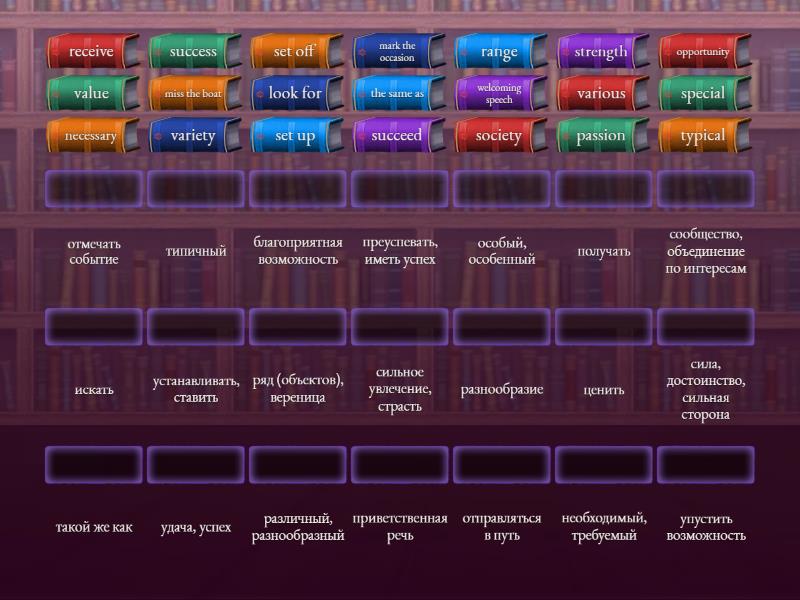Choose the empty slot above 'разнообразие'
800x600 pixels.
(502, 326)
